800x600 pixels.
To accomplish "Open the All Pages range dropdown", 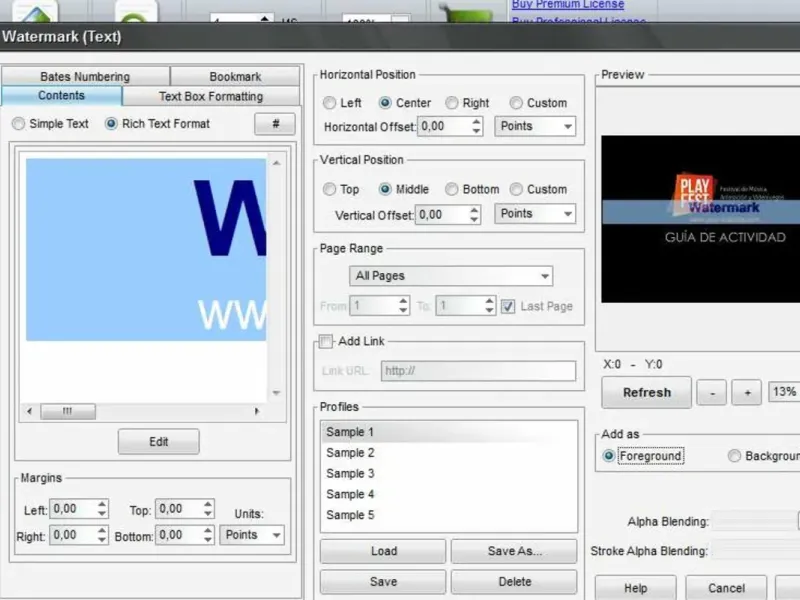I will tap(451, 276).
